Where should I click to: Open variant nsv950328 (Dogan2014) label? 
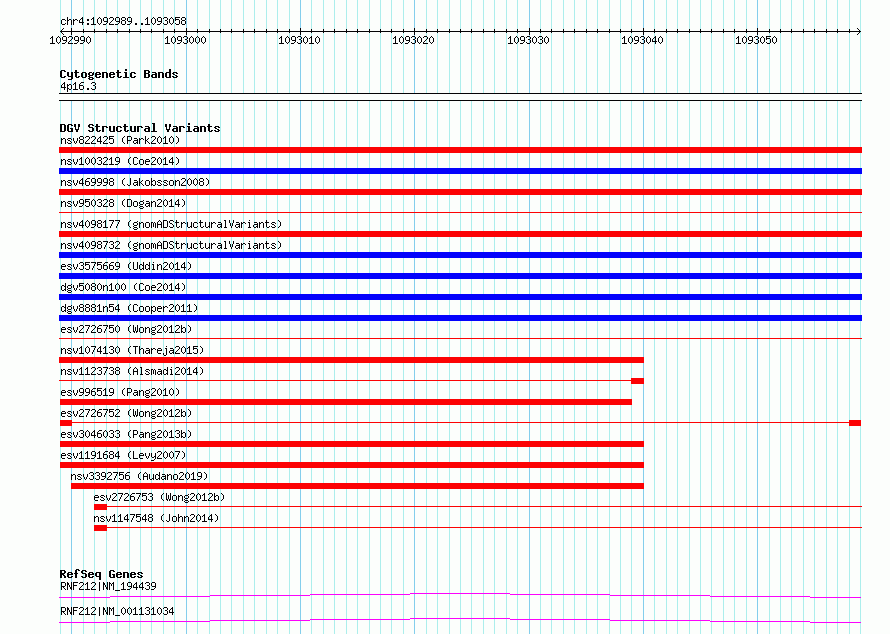click(123, 203)
